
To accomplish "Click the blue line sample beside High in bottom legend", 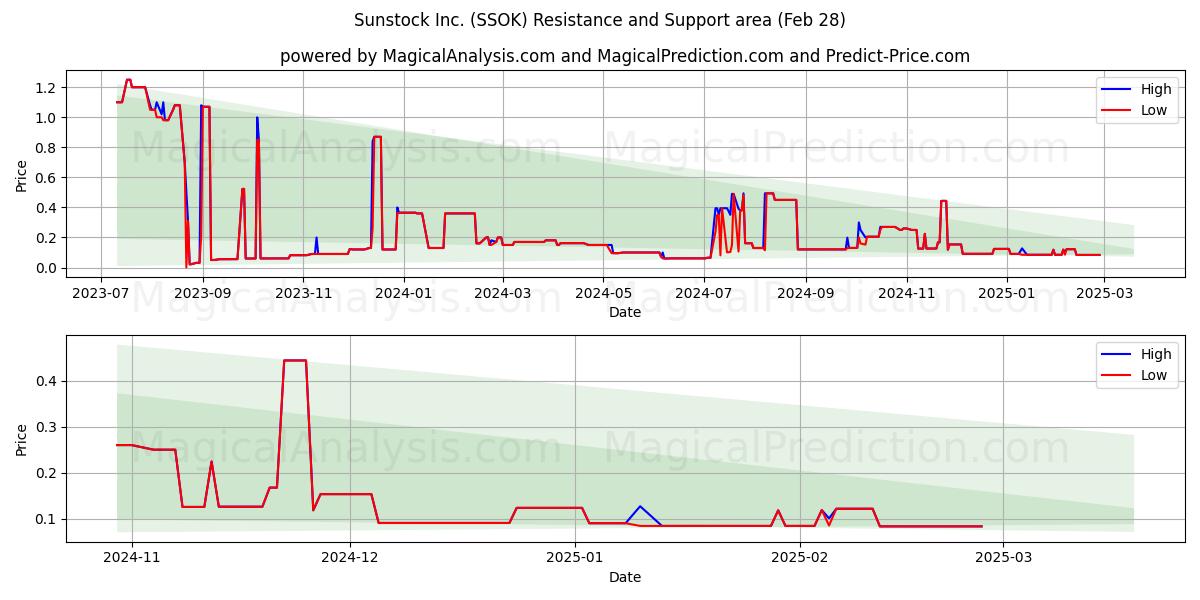I will pyautogui.click(x=1117, y=355).
